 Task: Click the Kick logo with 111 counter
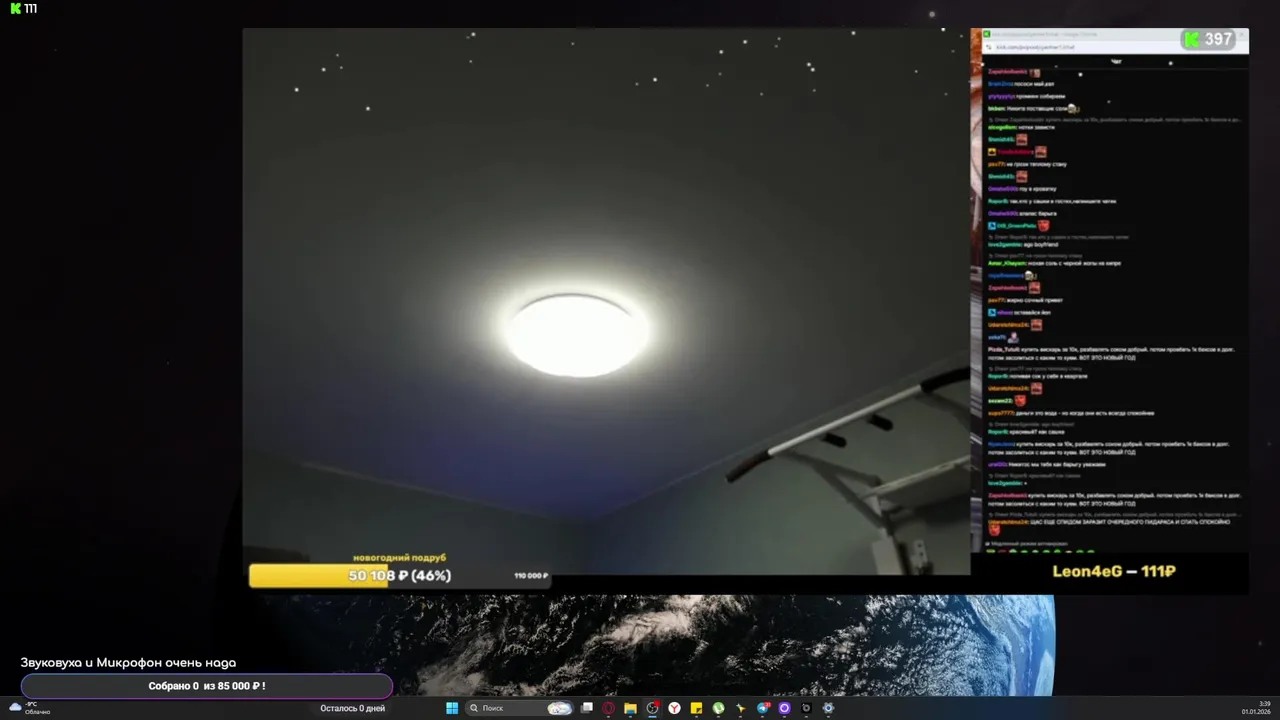tap(24, 8)
